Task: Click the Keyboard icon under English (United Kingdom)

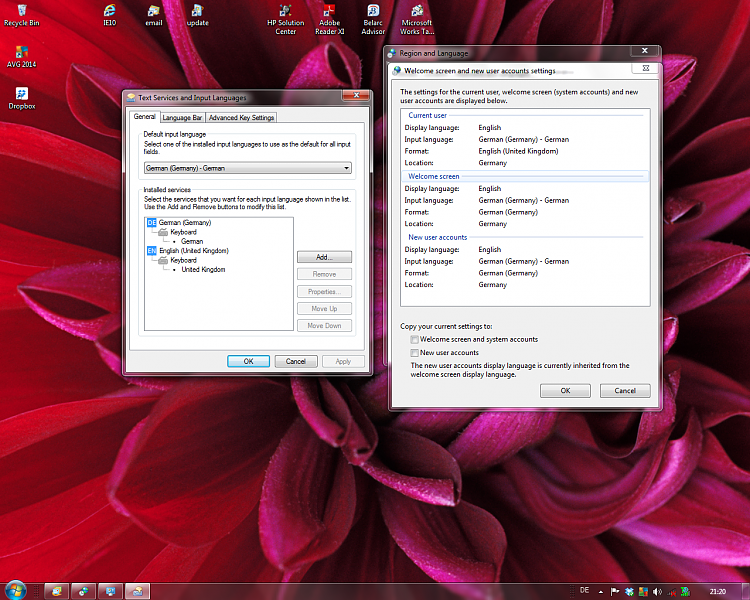Action: (x=163, y=260)
